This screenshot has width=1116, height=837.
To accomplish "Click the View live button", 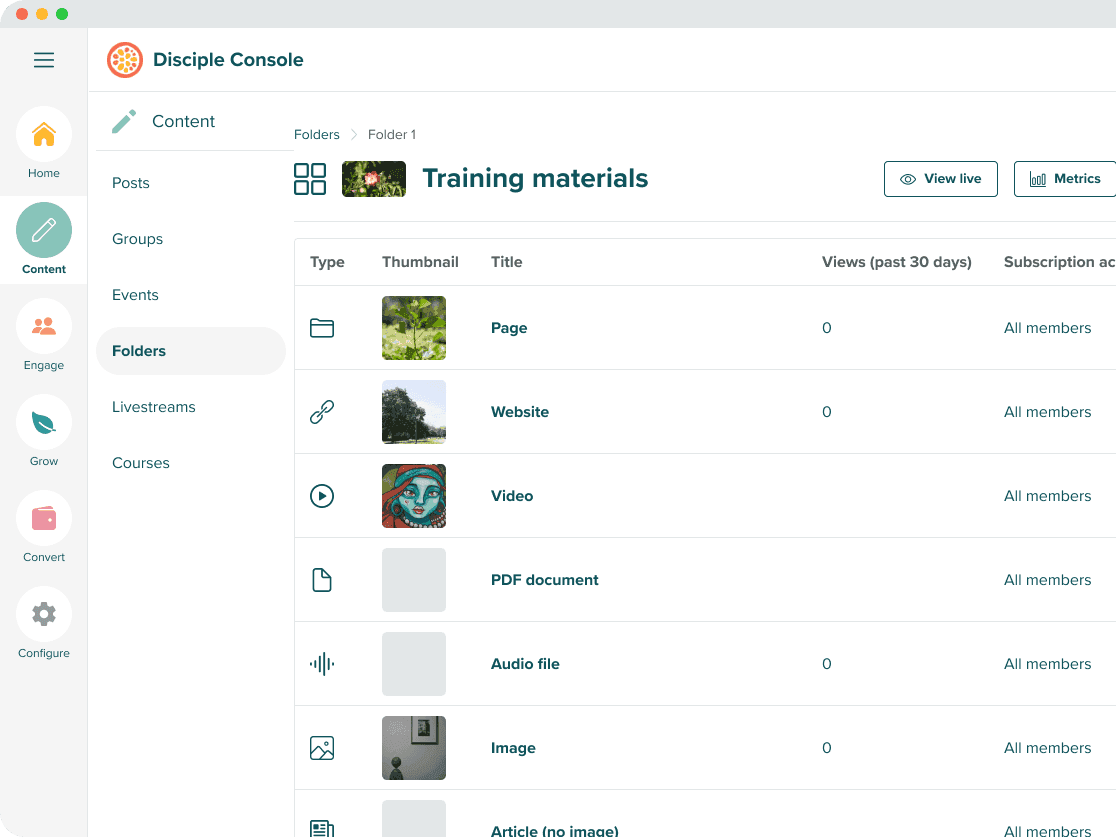I will click(x=940, y=179).
